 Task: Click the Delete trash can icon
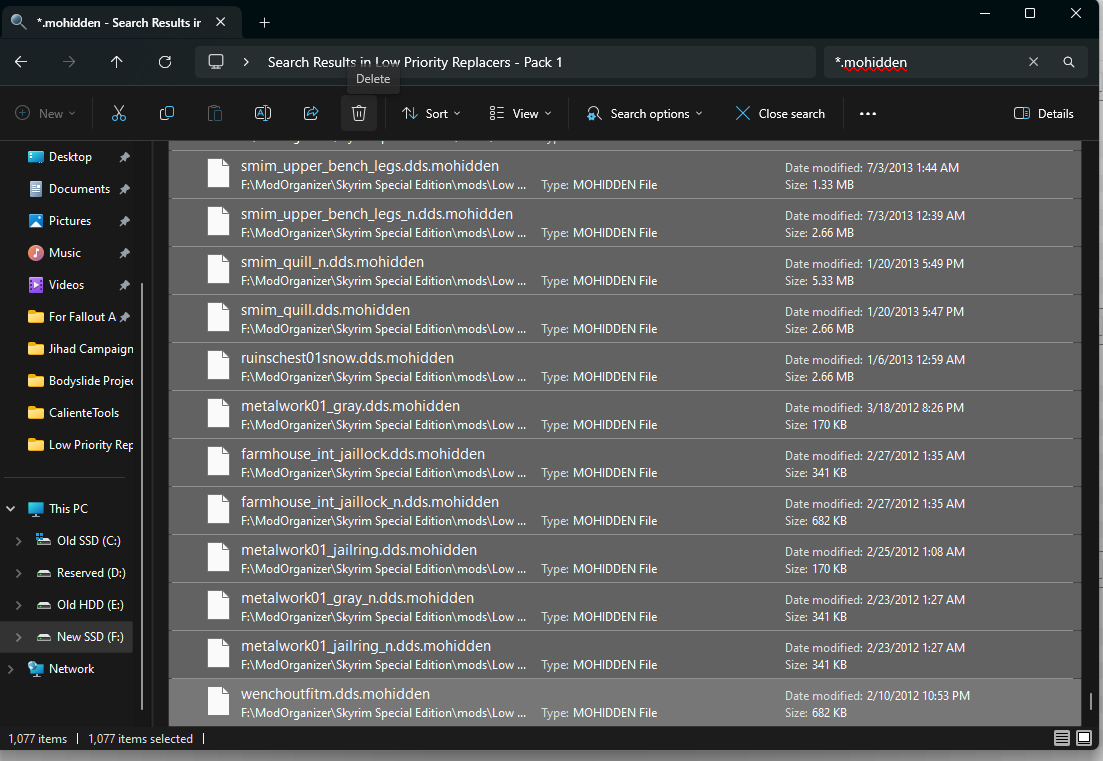pyautogui.click(x=359, y=113)
